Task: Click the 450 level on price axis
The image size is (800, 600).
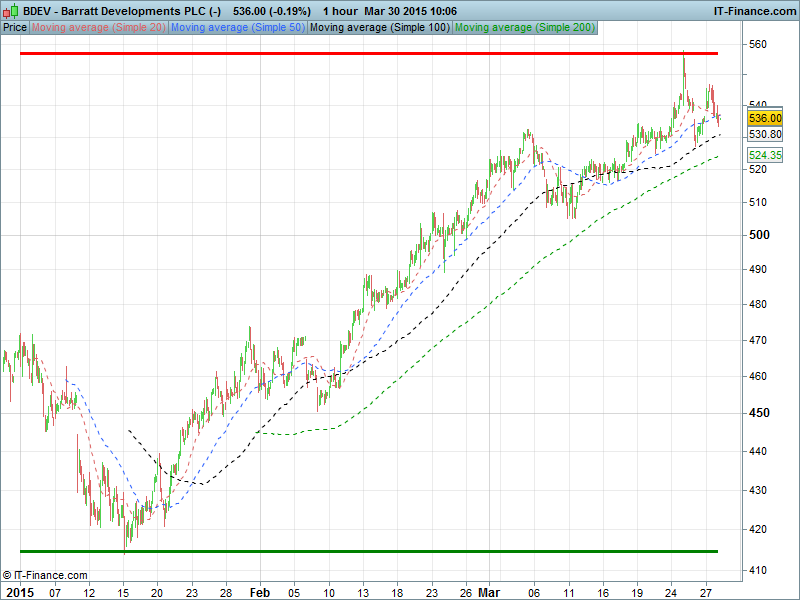Action: coord(761,413)
